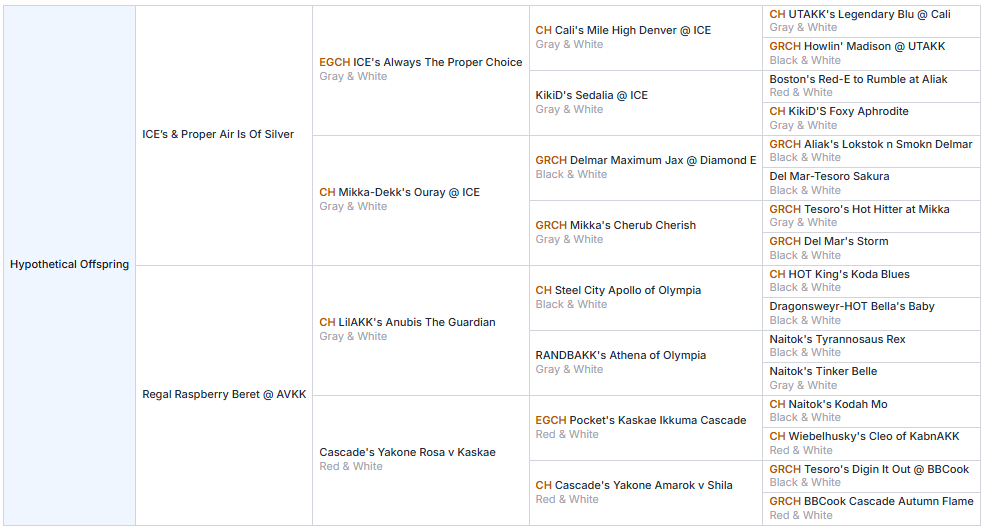Screen dimensions: 985x530
Task: Click Cali's Mile High Denver @ ICE
Action: click(x=632, y=30)
